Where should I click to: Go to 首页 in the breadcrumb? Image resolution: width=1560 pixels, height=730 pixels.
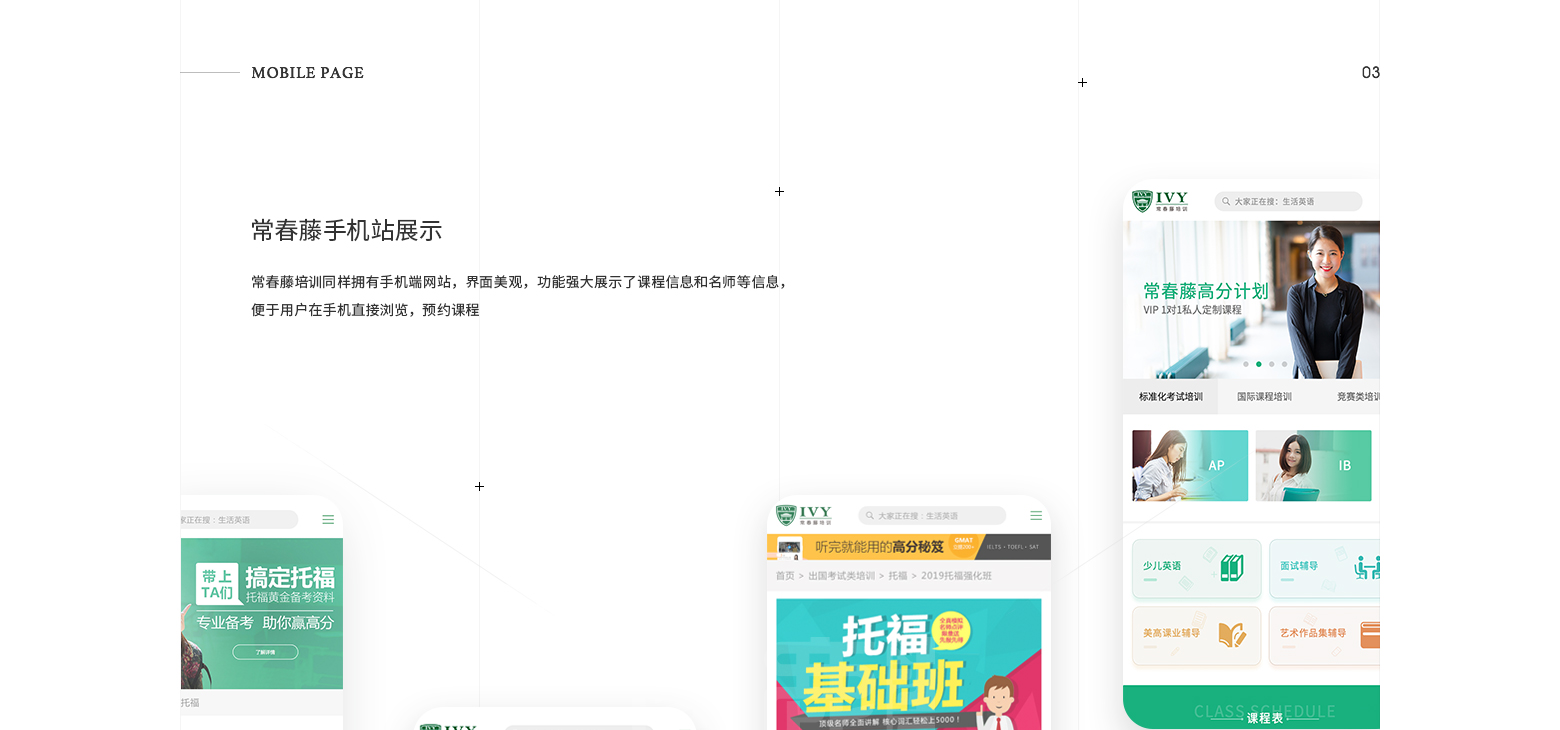tap(785, 576)
